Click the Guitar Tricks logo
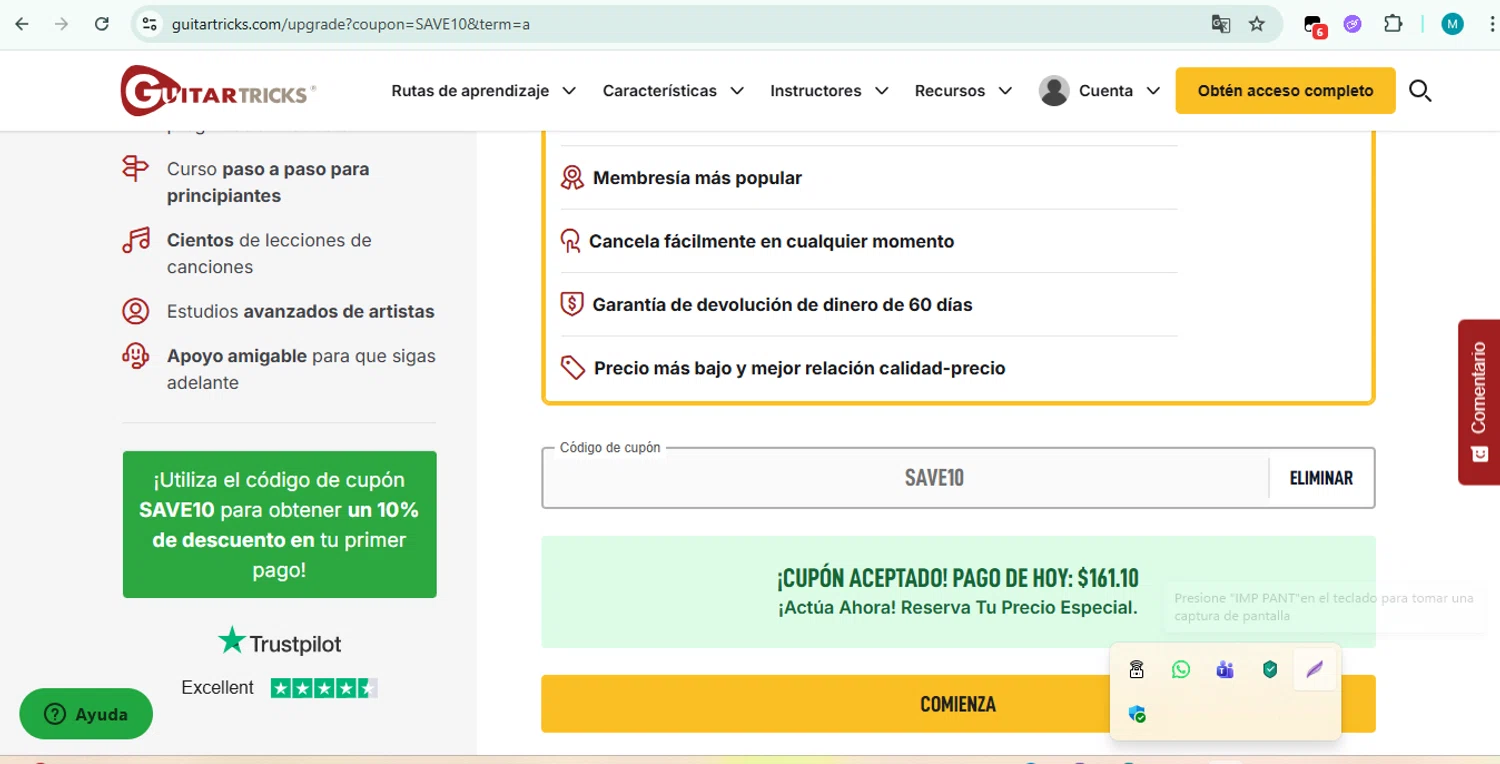The image size is (1500, 764). point(217,91)
